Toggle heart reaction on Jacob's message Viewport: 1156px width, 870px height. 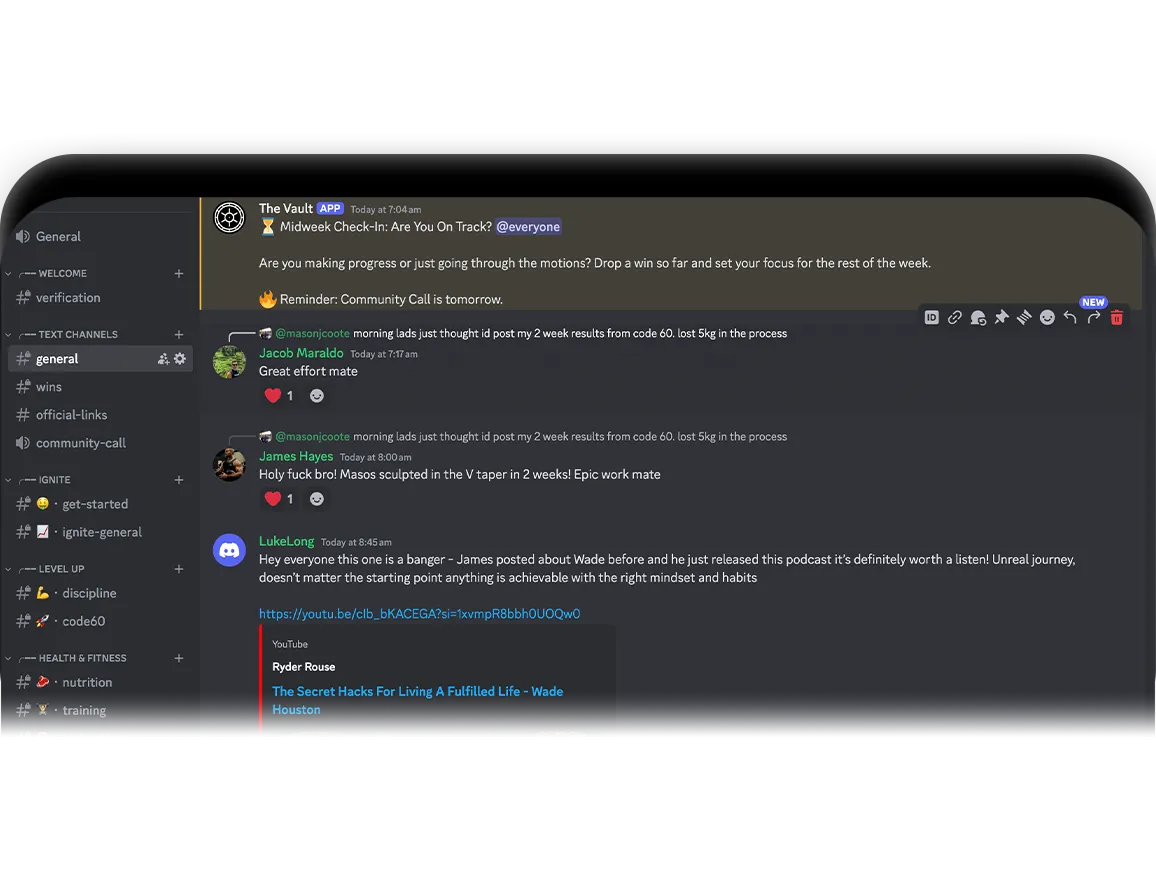point(279,396)
